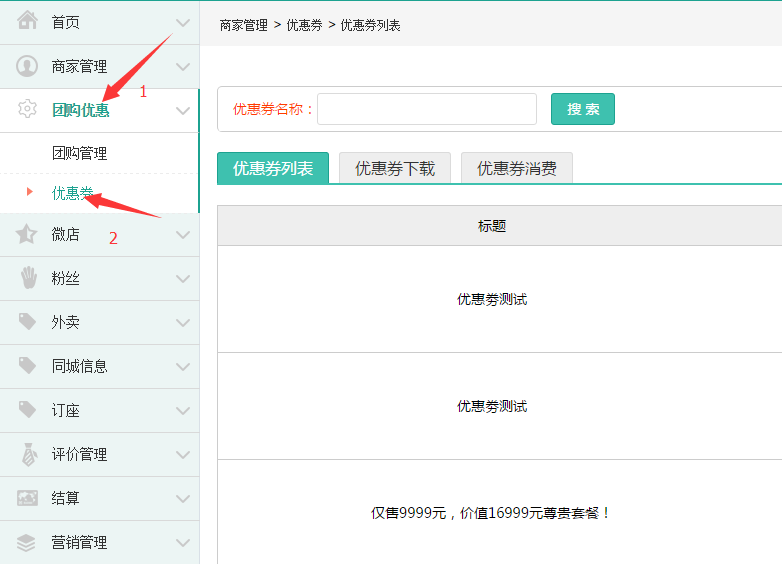Click the orange triangle marker beside 优惠券

coord(29,191)
